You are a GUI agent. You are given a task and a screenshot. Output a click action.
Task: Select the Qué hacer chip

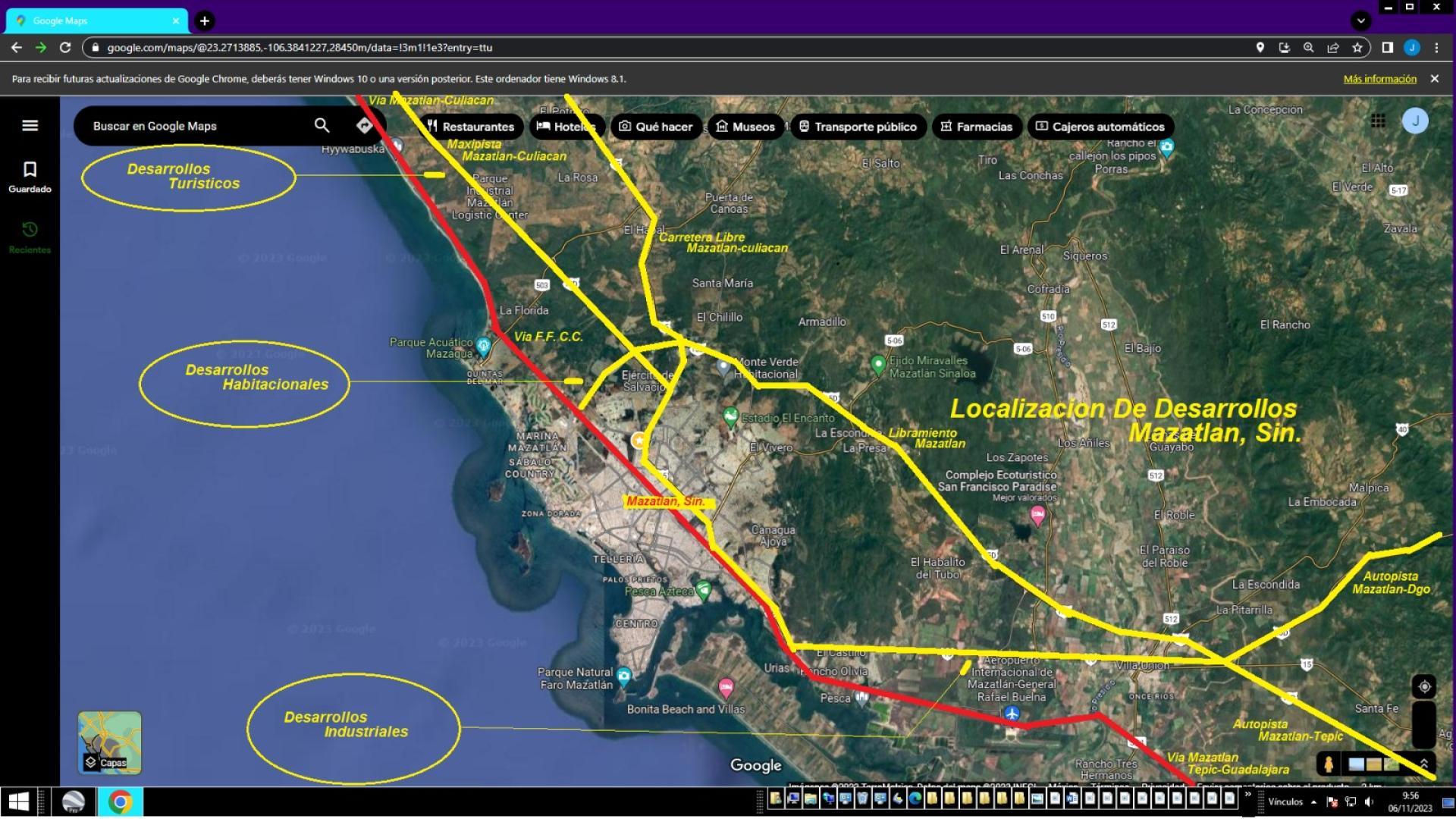point(656,127)
